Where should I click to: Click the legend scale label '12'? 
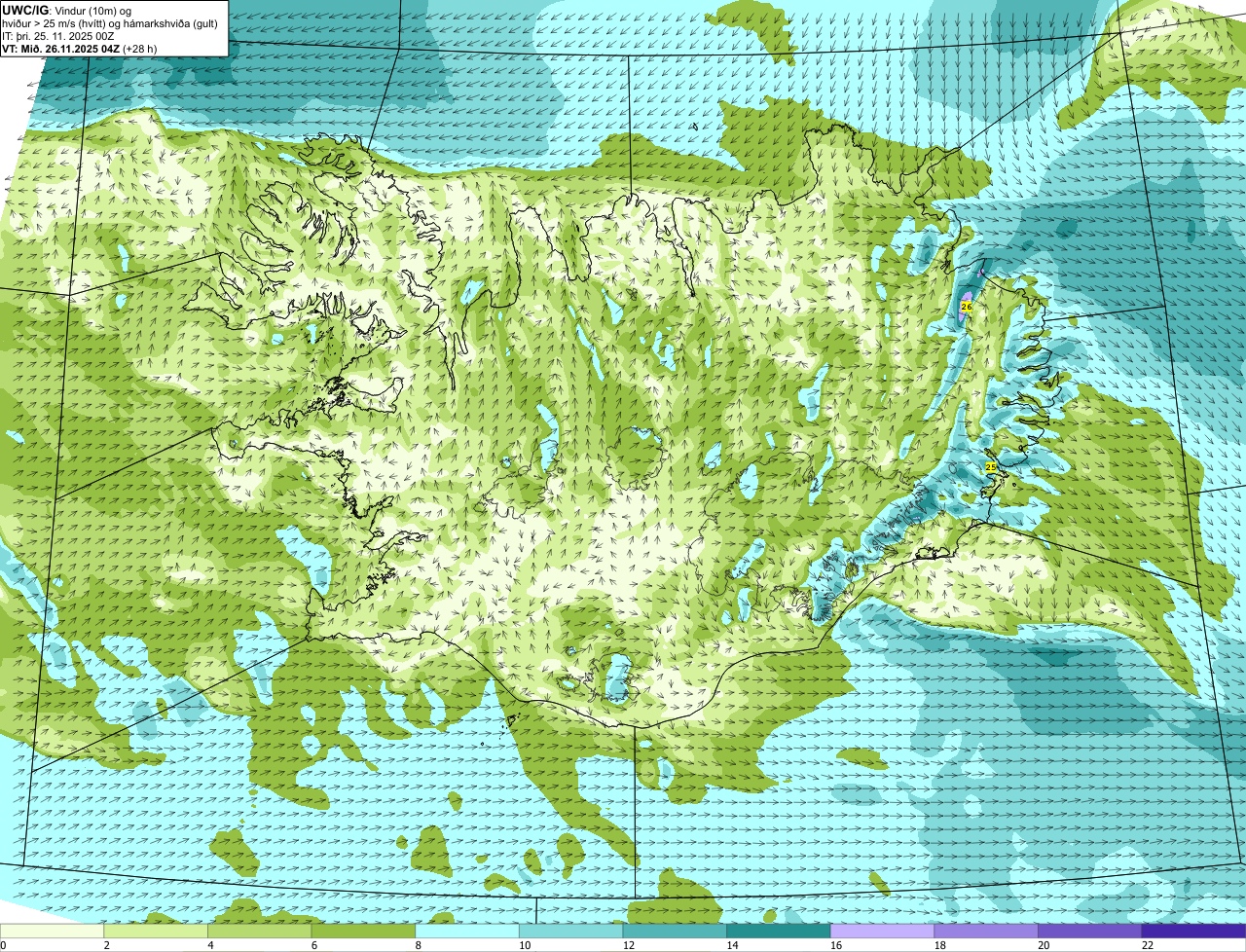coord(629,945)
